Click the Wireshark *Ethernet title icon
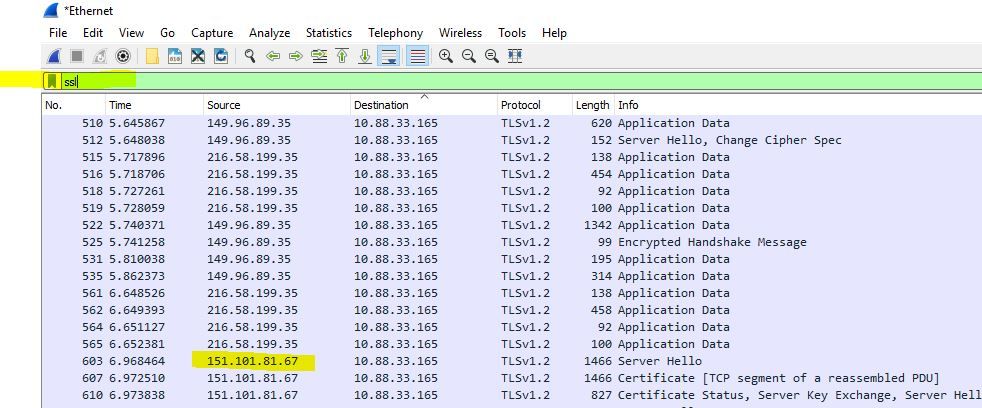 (51, 10)
